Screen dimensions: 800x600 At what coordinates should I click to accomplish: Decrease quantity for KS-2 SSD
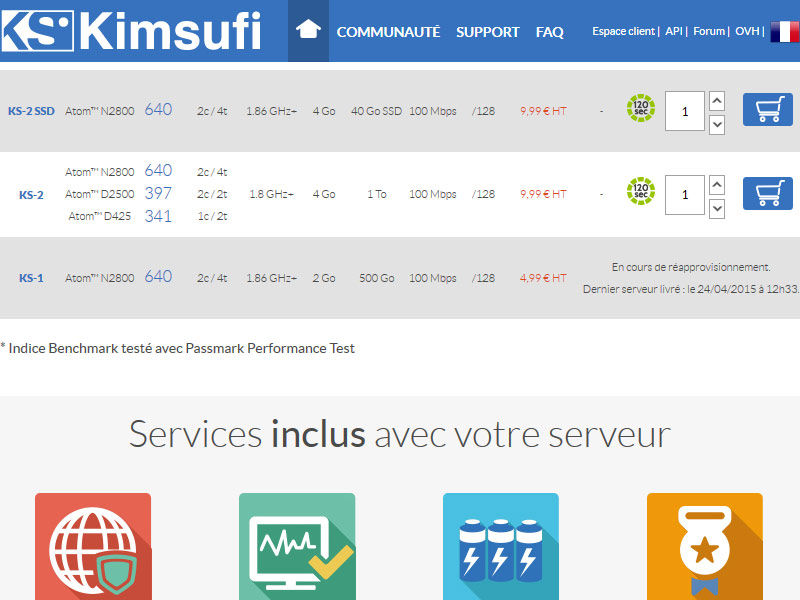pos(717,124)
